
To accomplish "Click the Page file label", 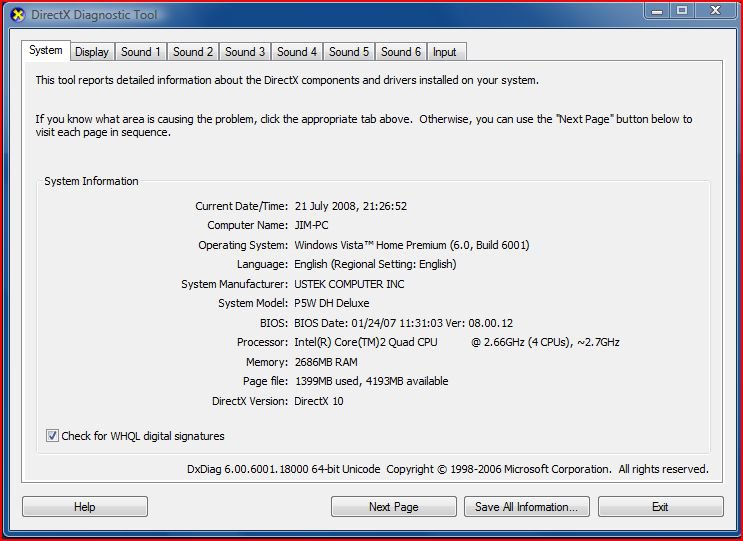I will (x=265, y=381).
